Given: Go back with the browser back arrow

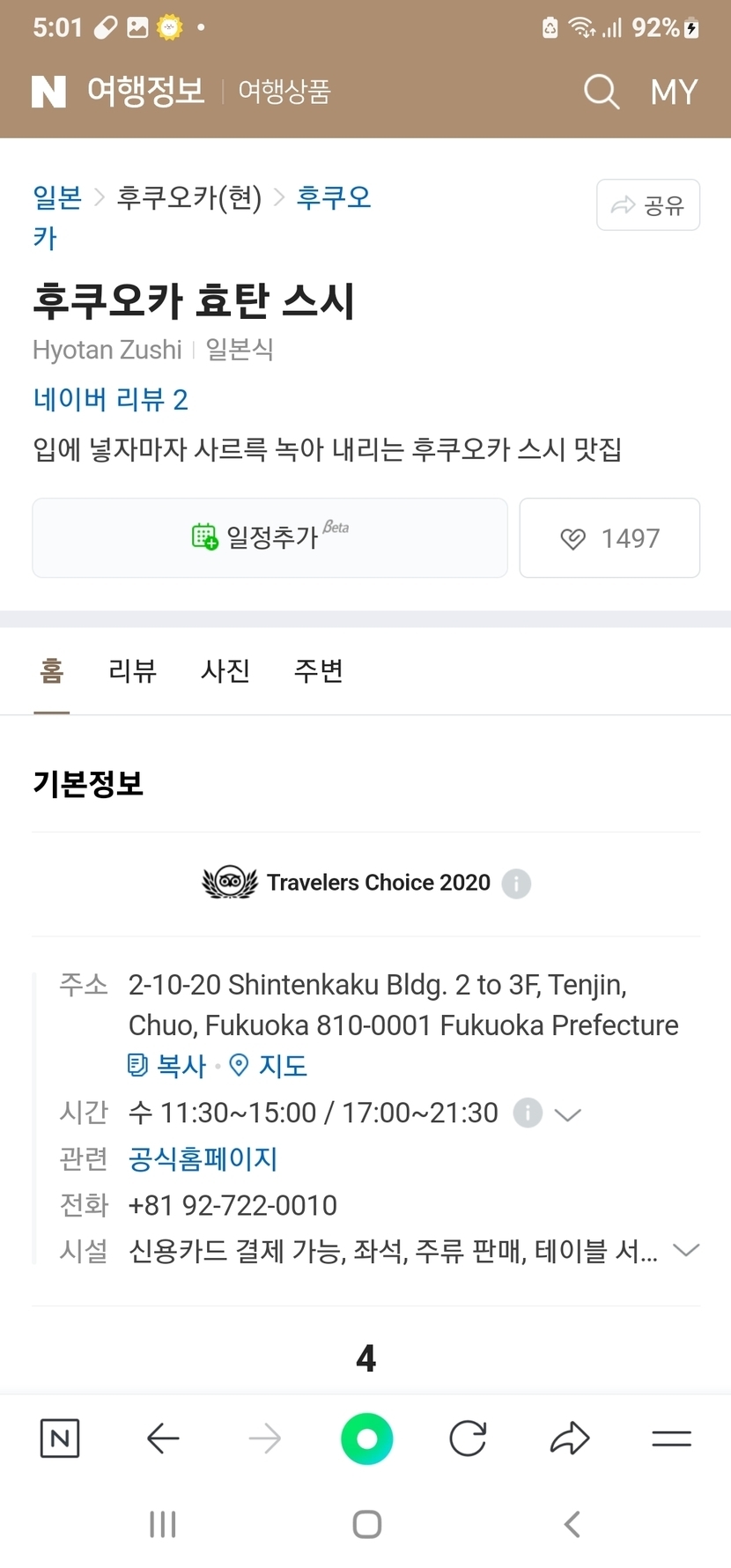Looking at the screenshot, I should (163, 1439).
